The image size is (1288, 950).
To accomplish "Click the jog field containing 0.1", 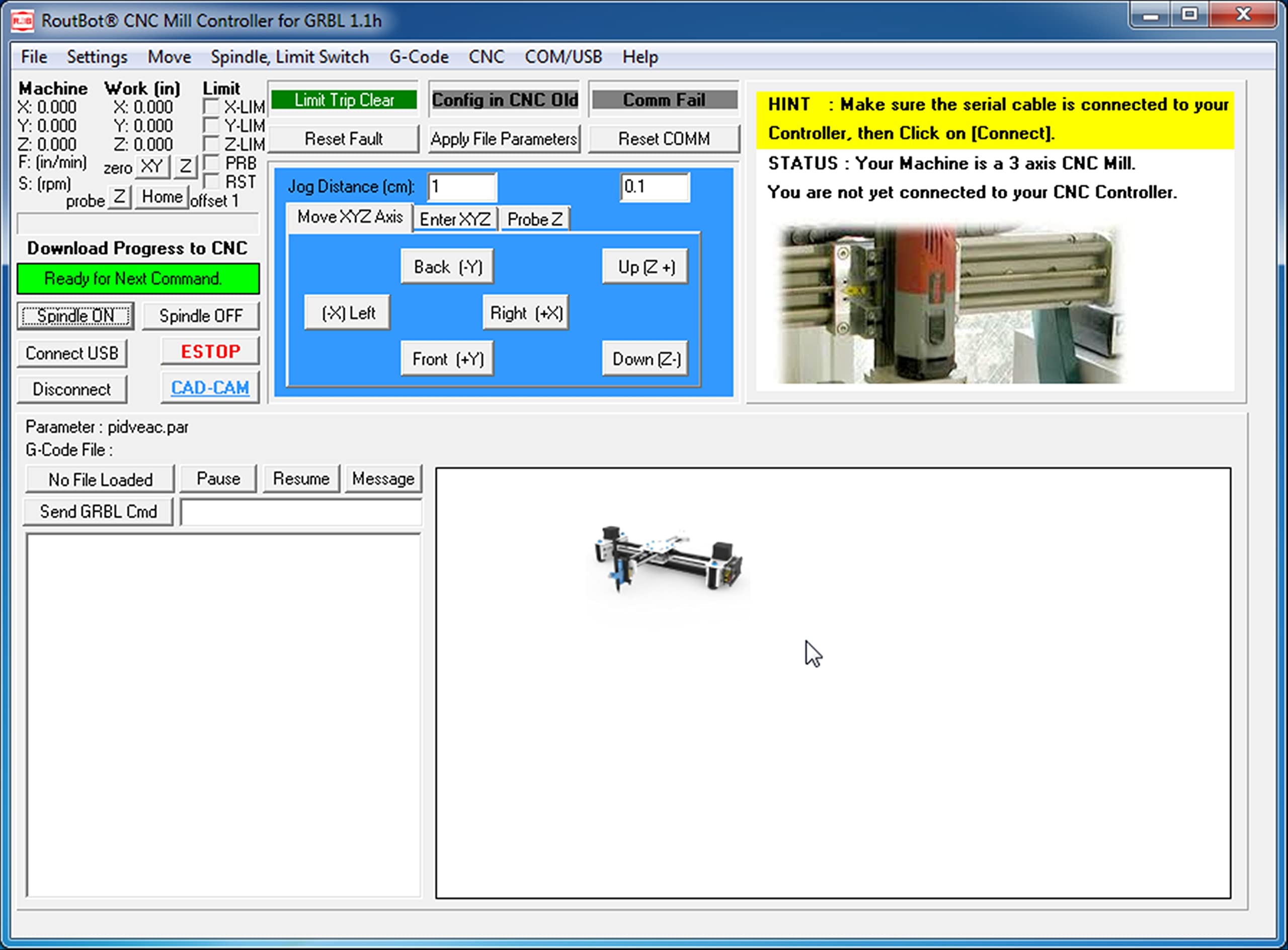I will point(655,187).
